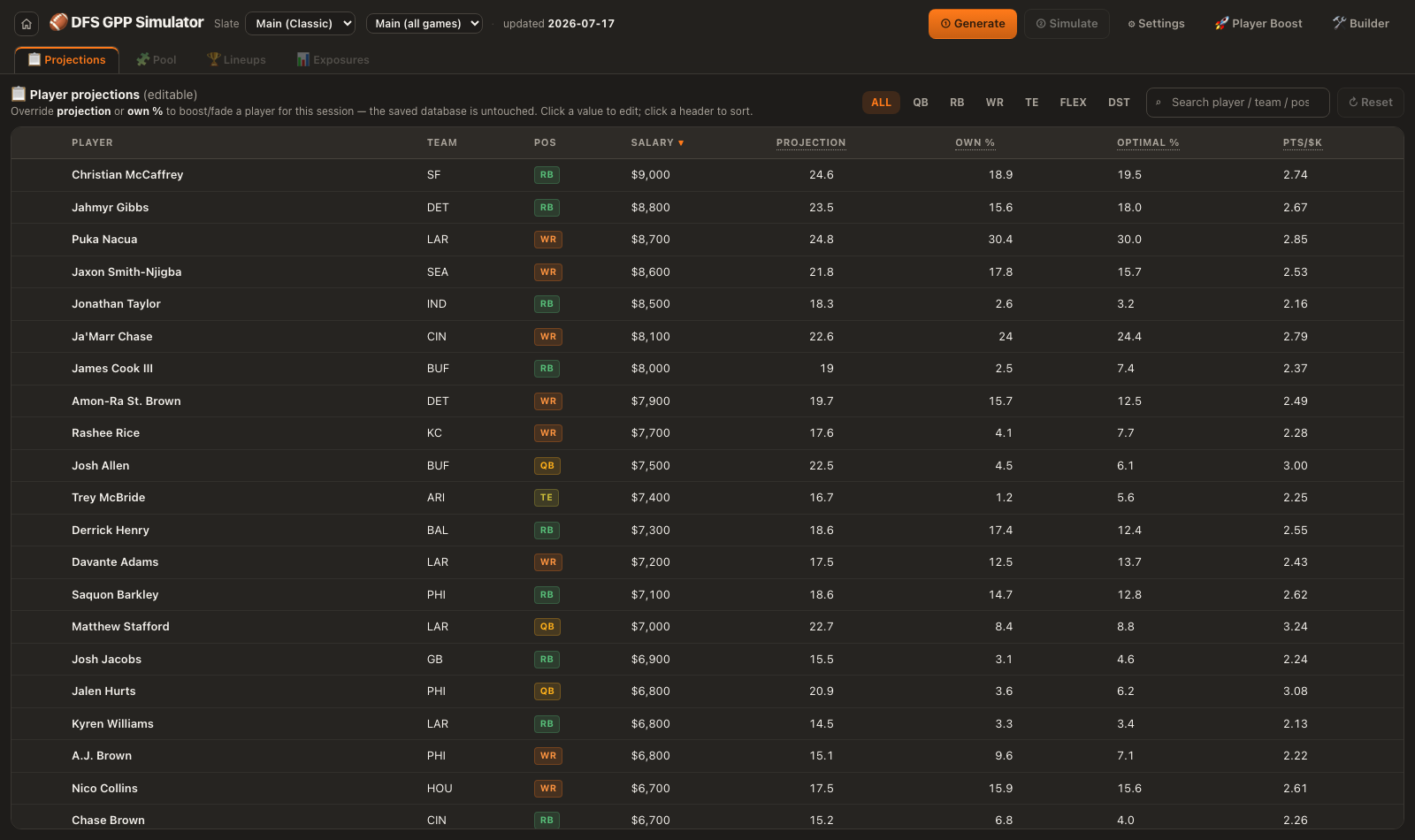Filter players by TE position
Viewport: 1415px width, 840px height.
point(1032,103)
